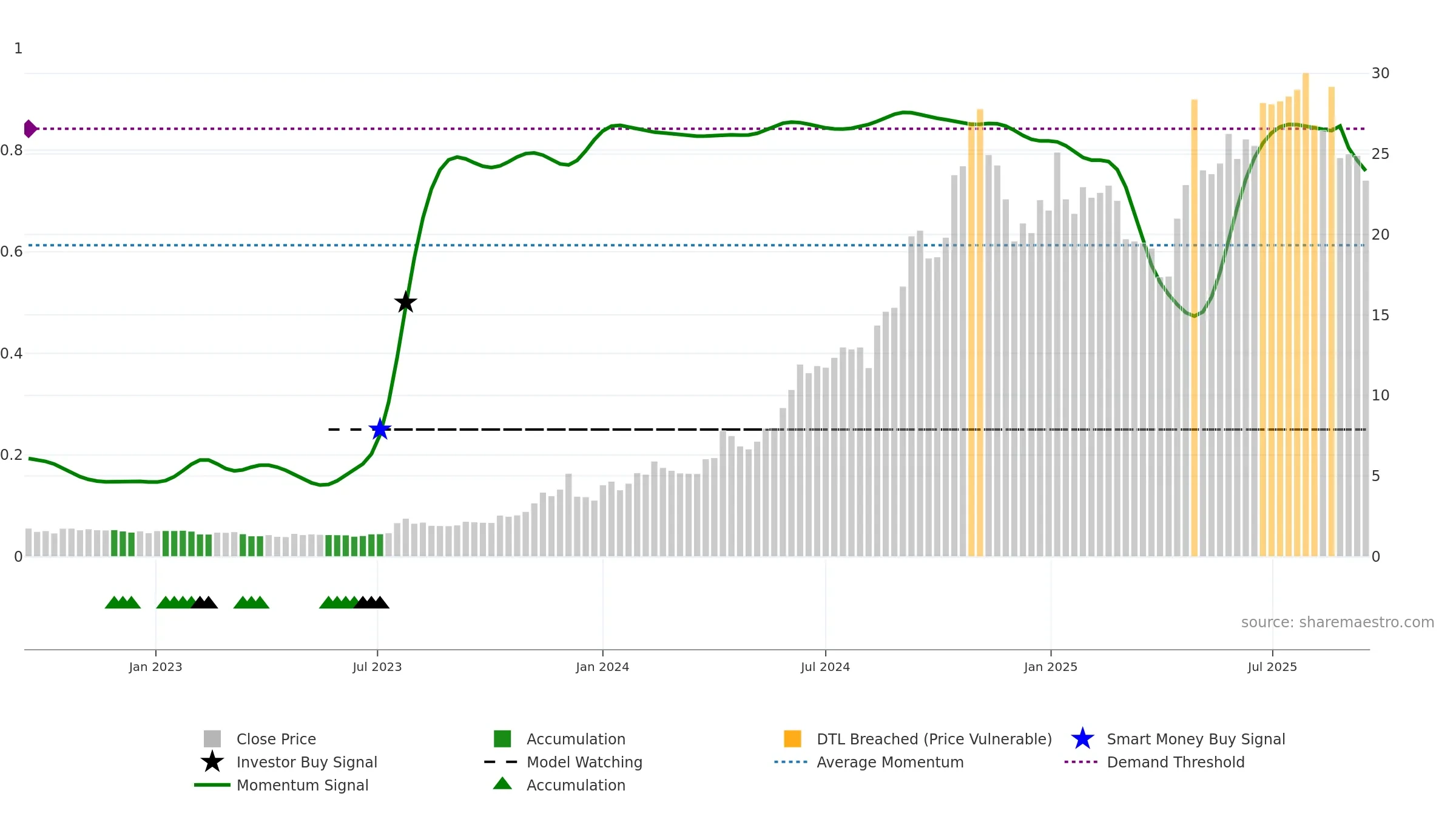
Task: Toggle the Investor Buy Signal legend label
Action: (307, 762)
